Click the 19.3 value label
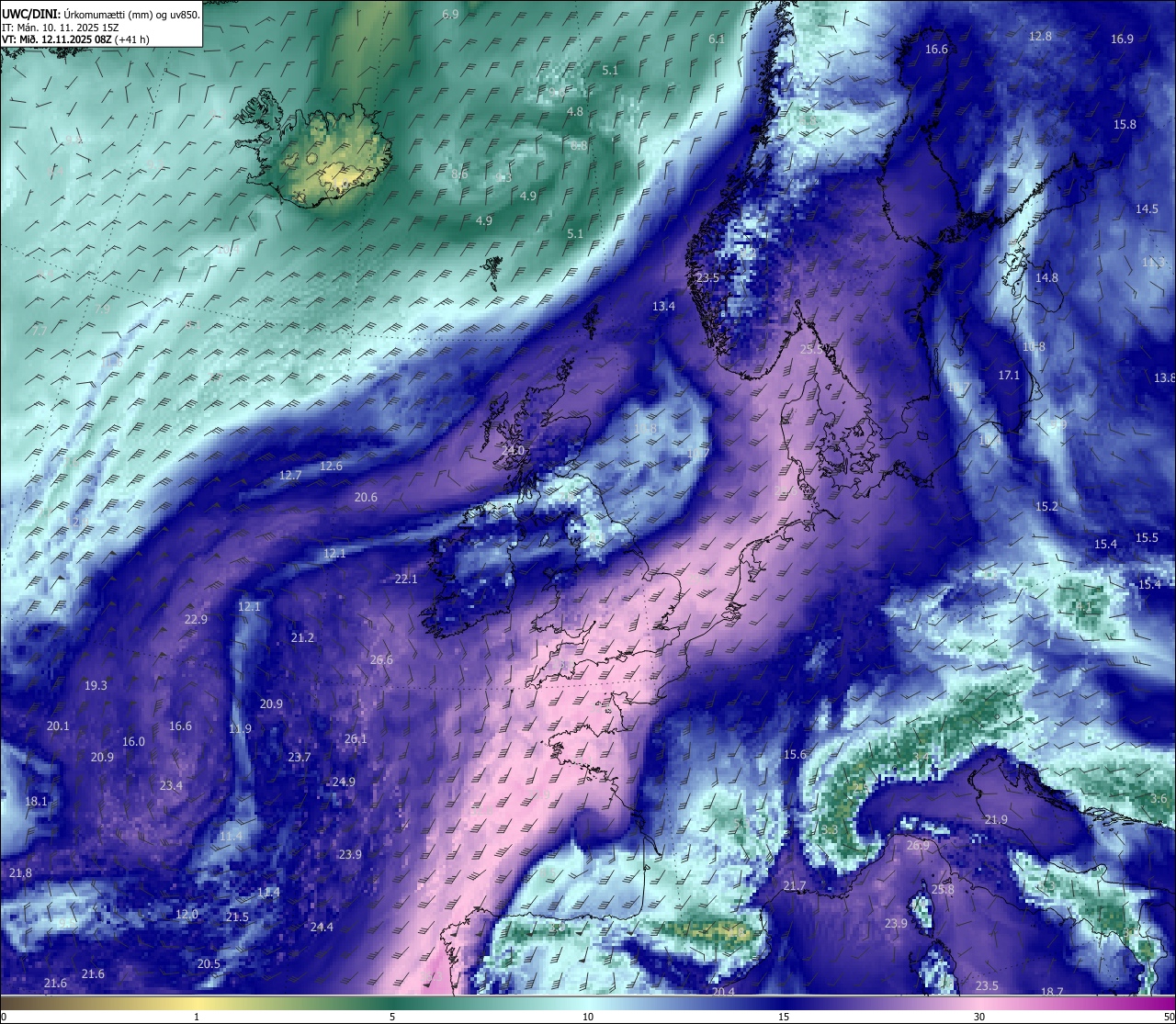The height and width of the screenshot is (1024, 1176). click(x=96, y=686)
